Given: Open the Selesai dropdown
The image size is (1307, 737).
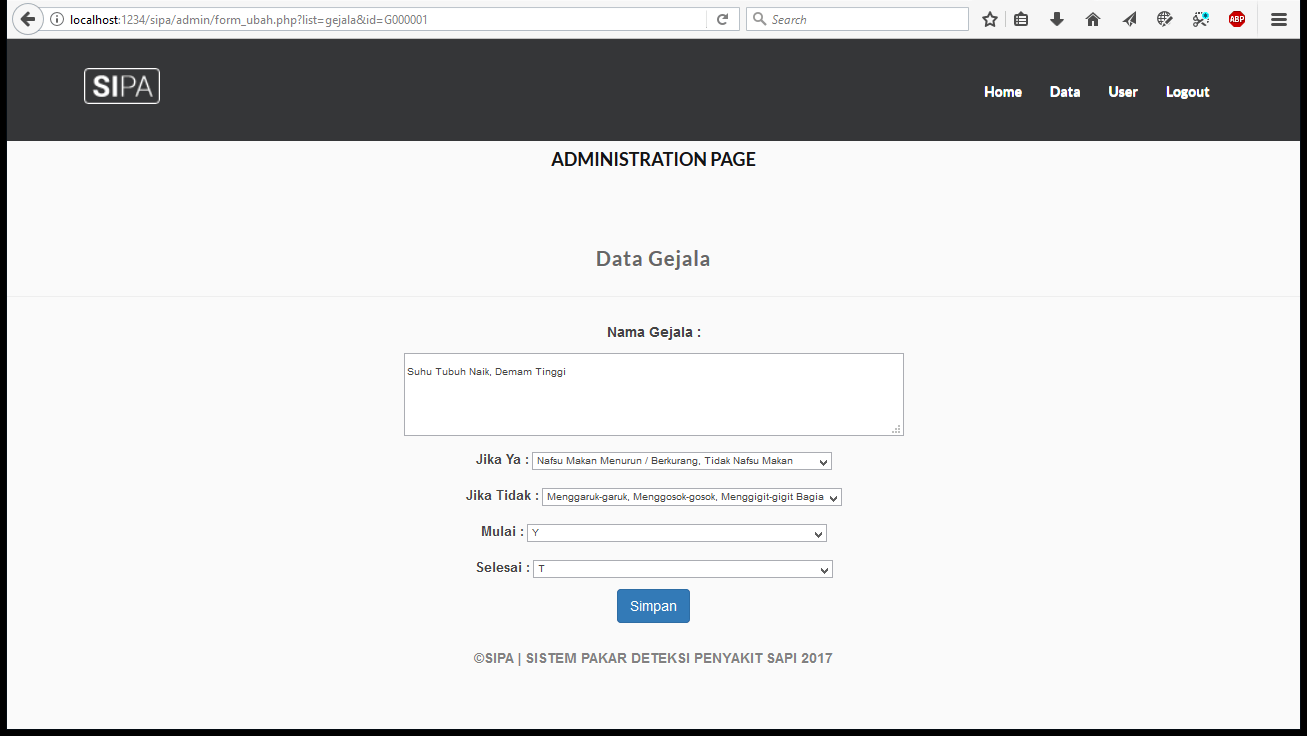Looking at the screenshot, I should tap(682, 570).
